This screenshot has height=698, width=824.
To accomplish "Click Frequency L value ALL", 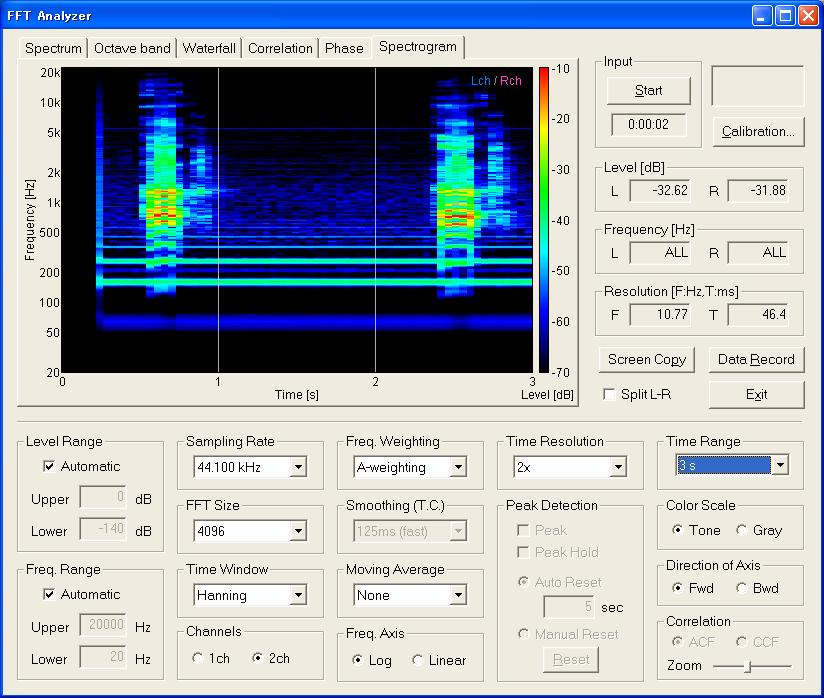I will [x=660, y=253].
